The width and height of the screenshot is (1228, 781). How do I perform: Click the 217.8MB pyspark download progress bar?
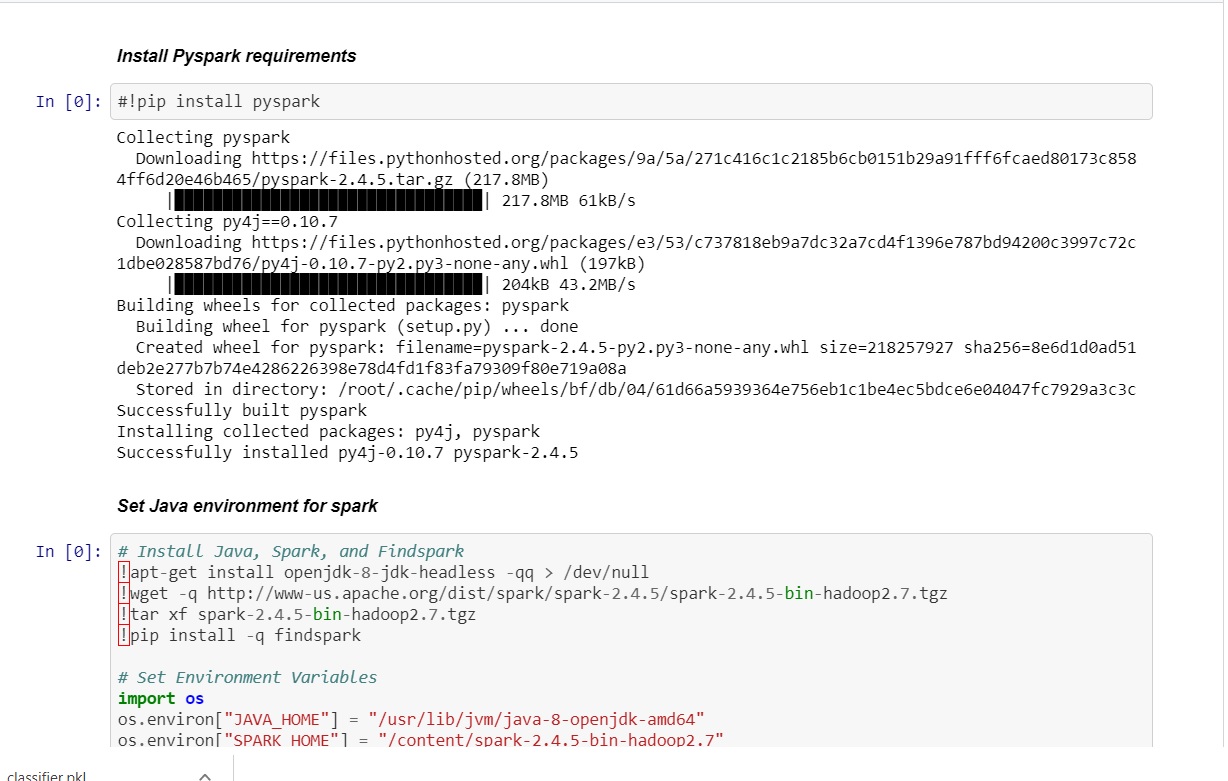coord(322,201)
